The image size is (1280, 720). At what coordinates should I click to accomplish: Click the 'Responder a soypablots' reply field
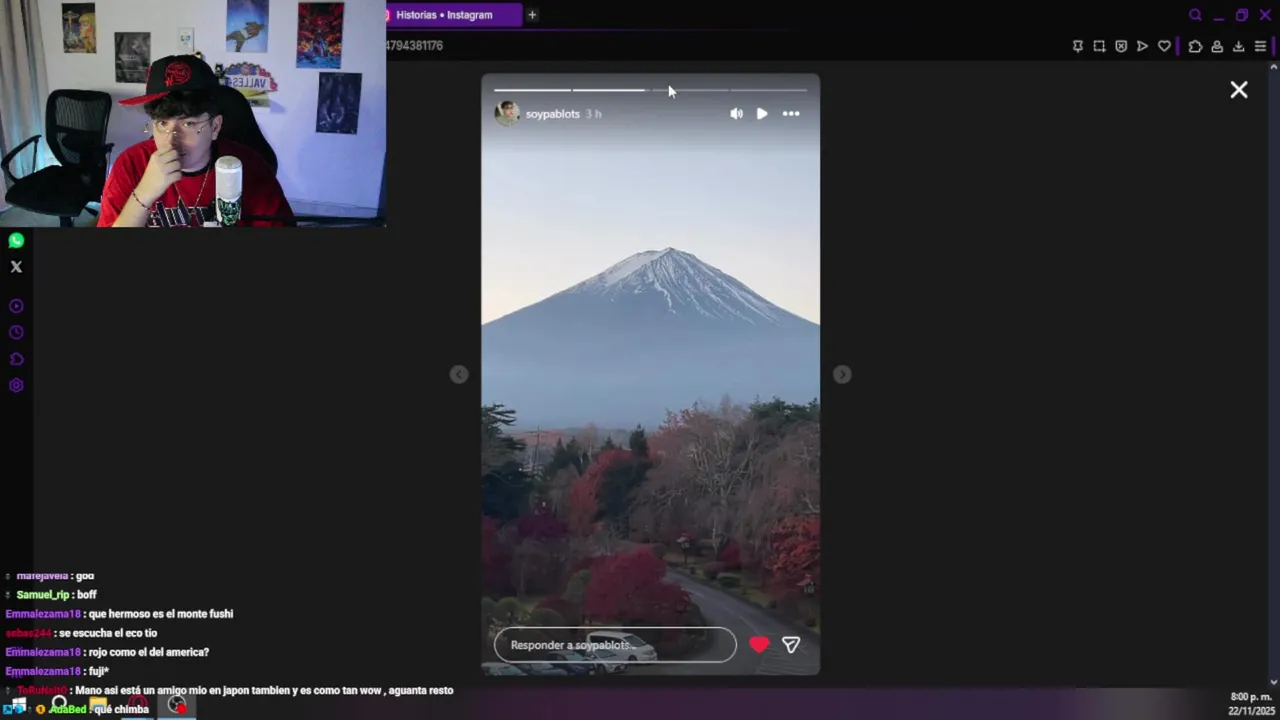(x=615, y=645)
